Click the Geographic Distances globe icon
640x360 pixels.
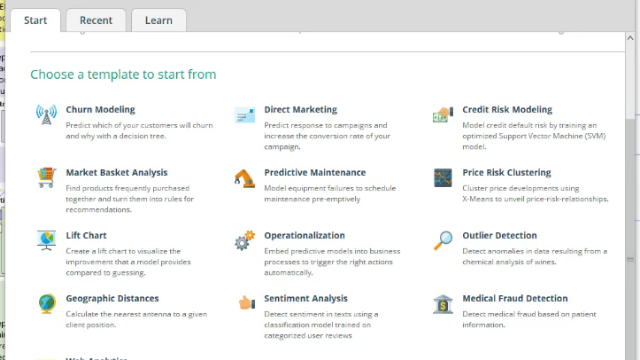(x=47, y=304)
